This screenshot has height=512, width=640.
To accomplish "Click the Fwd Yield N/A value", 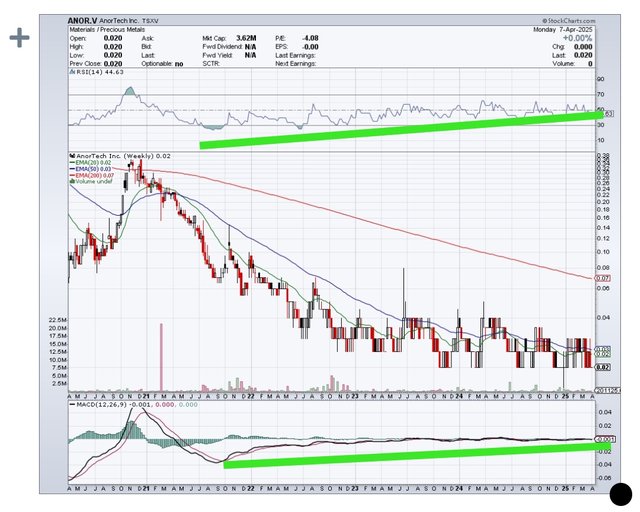I will [250, 55].
